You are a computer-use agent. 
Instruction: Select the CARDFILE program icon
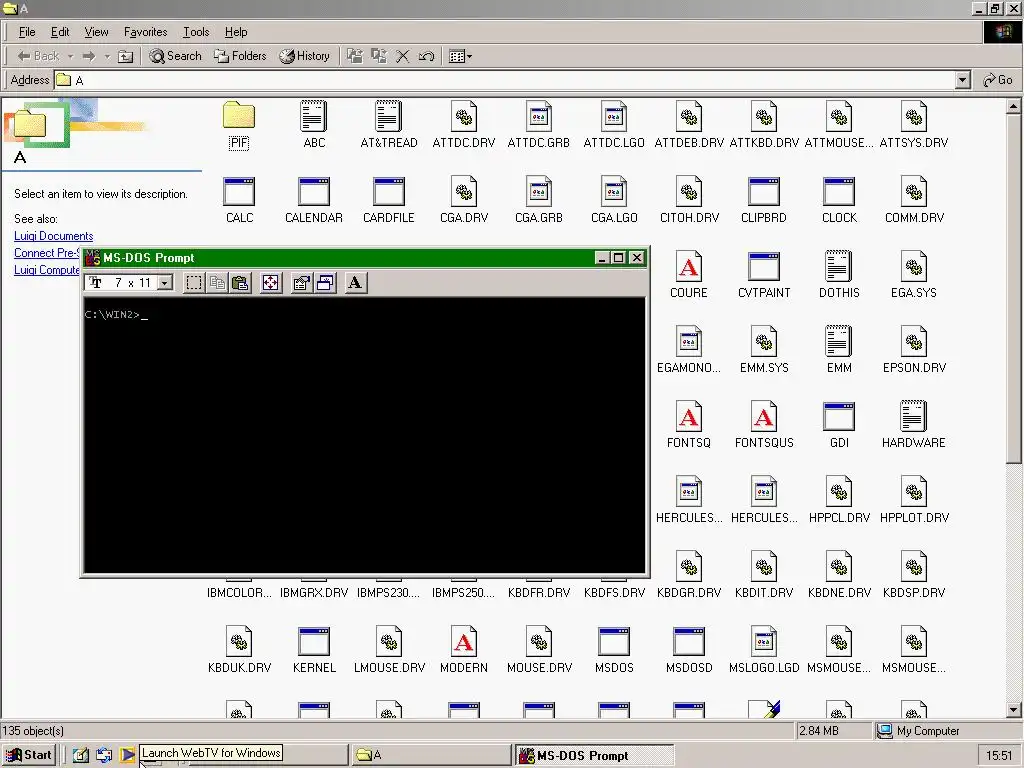[389, 199]
